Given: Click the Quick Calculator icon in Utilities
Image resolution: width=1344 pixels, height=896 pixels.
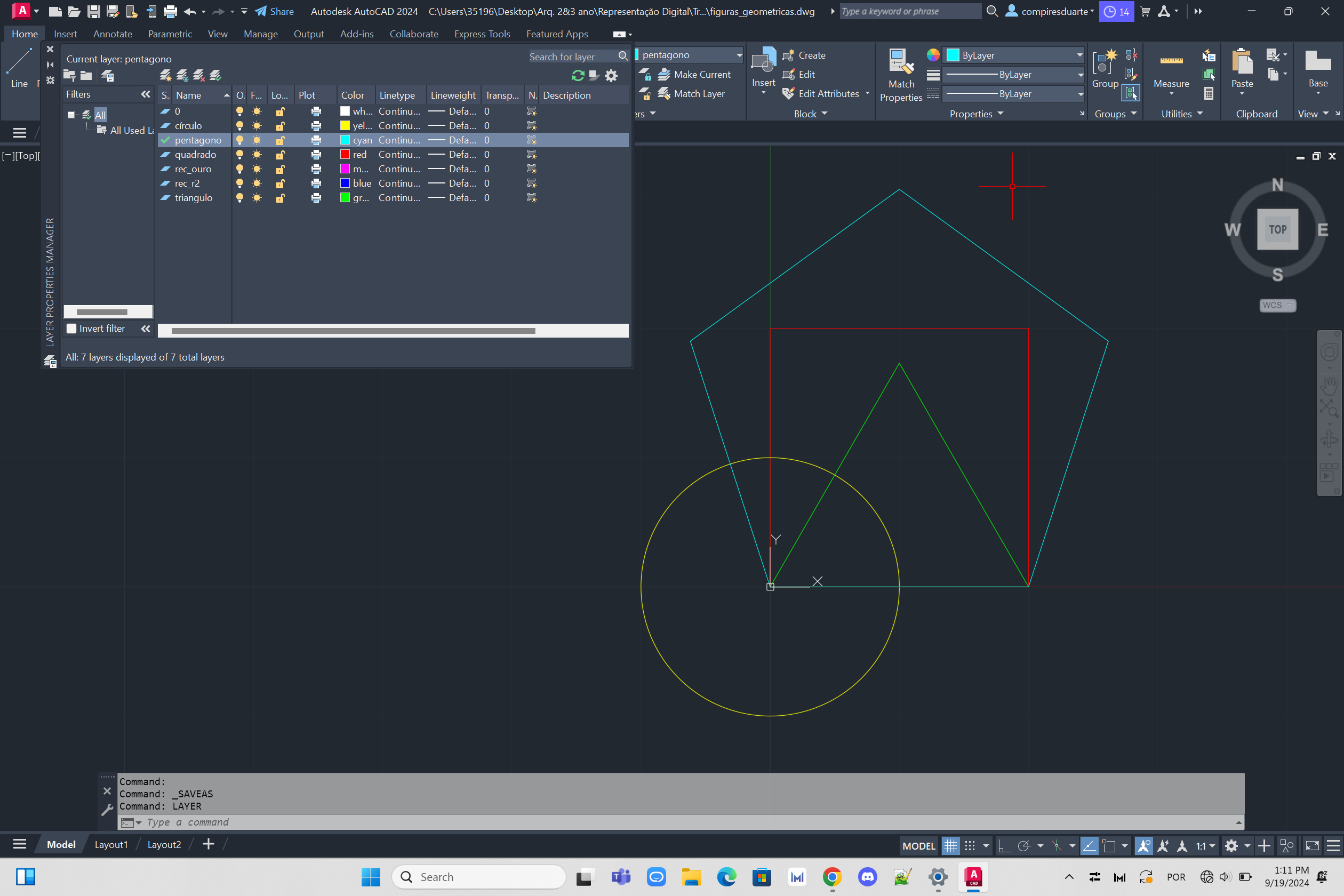Looking at the screenshot, I should 1209,93.
